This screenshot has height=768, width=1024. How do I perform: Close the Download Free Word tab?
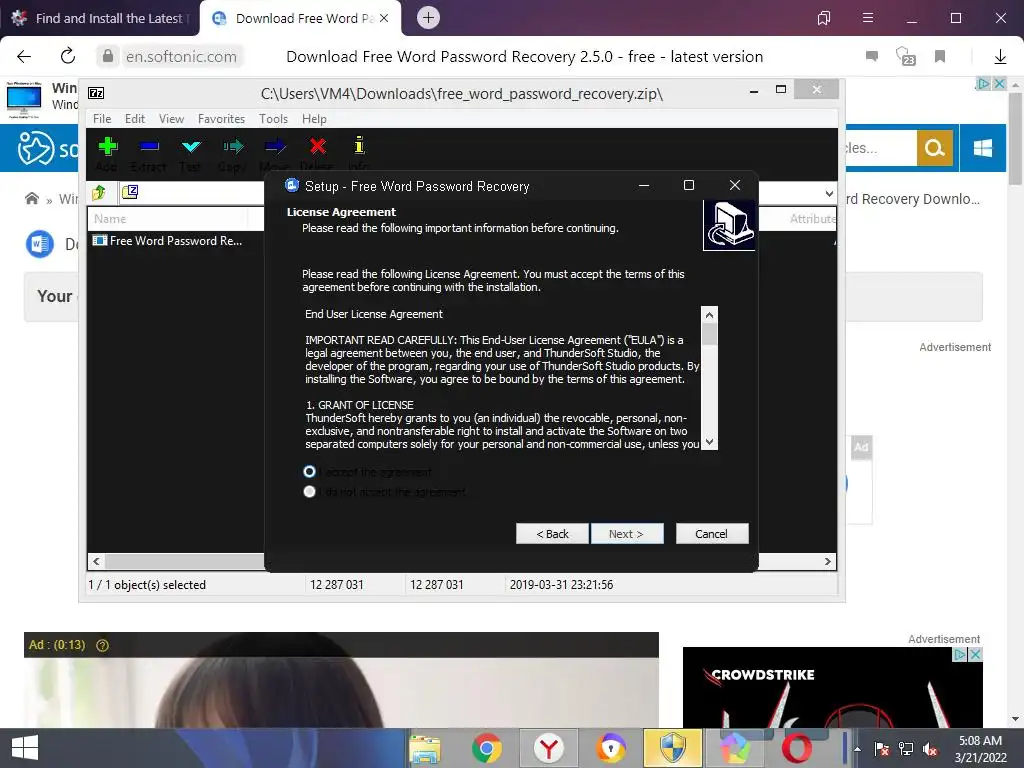384,18
